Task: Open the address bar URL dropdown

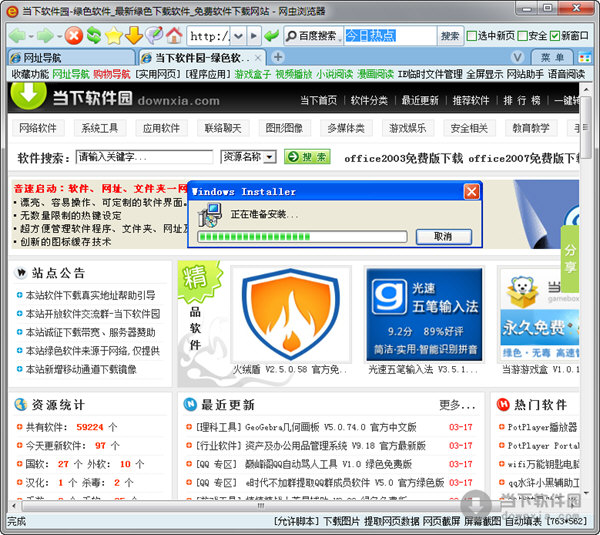Action: coord(238,36)
